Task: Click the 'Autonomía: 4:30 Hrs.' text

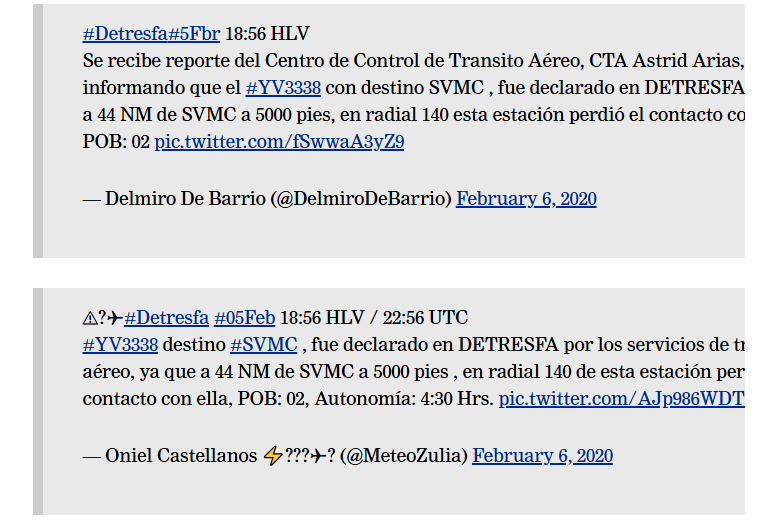Action: tap(404, 399)
